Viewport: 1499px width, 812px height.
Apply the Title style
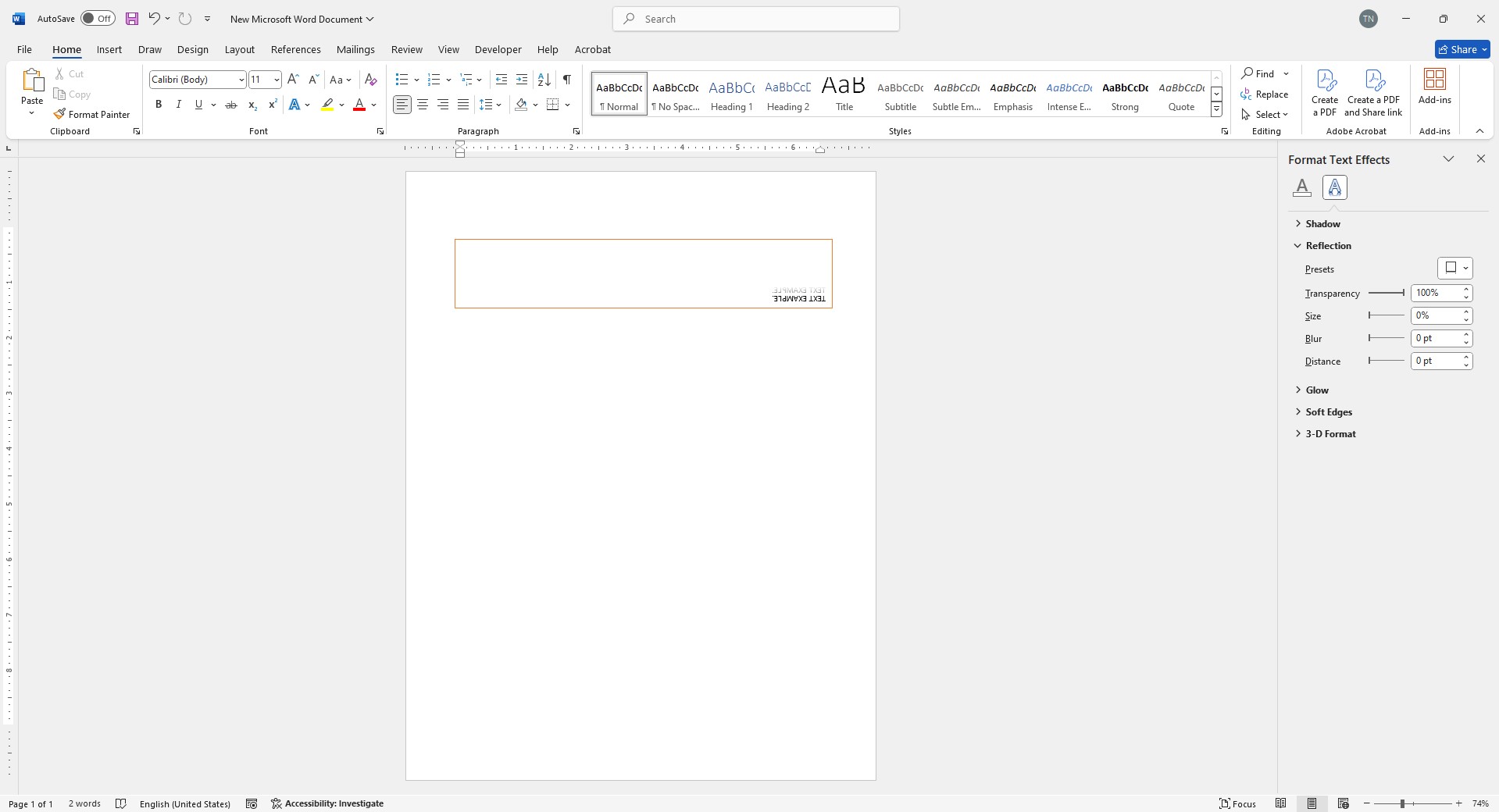click(x=844, y=94)
